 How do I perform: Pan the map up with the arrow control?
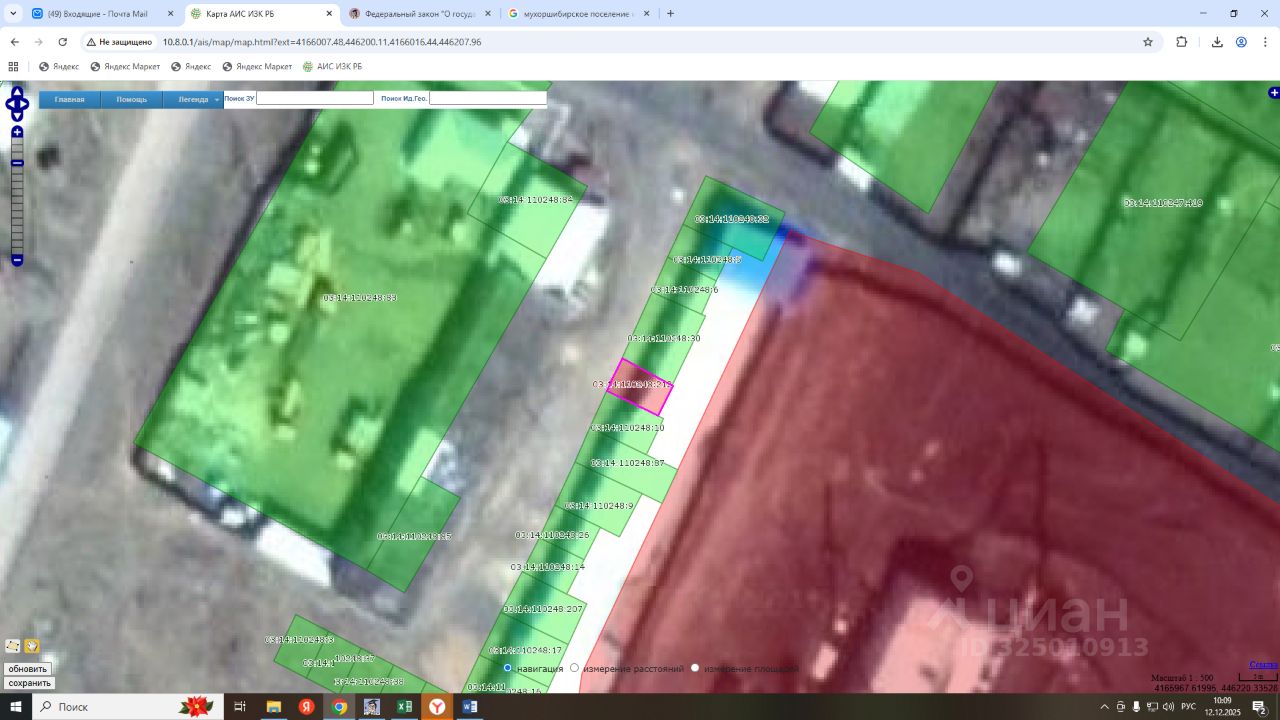coord(17,91)
